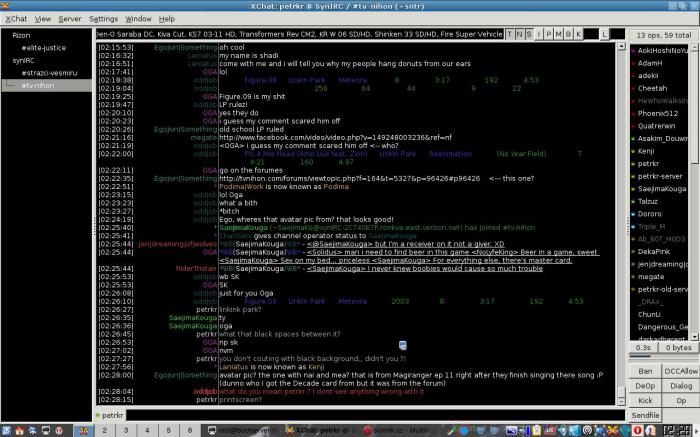The image size is (700, 437).
Task: Toggle invite-only I mode button
Action: coord(539,34)
